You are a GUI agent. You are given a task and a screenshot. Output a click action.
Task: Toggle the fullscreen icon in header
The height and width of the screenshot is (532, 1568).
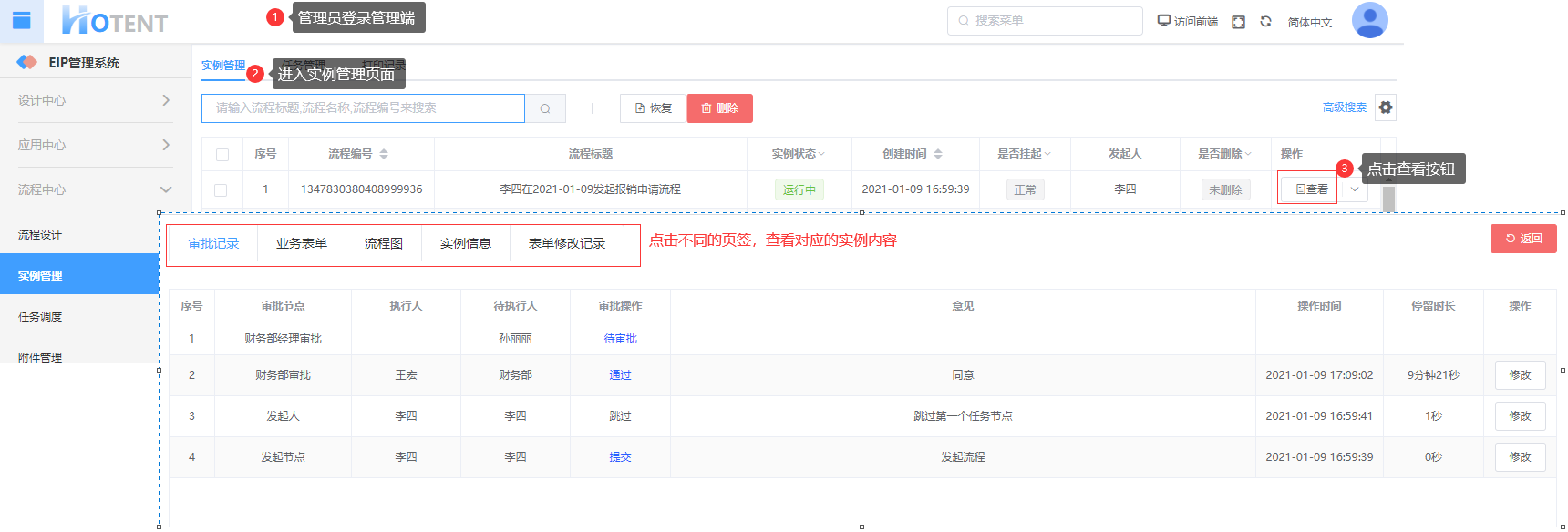pos(1238,22)
